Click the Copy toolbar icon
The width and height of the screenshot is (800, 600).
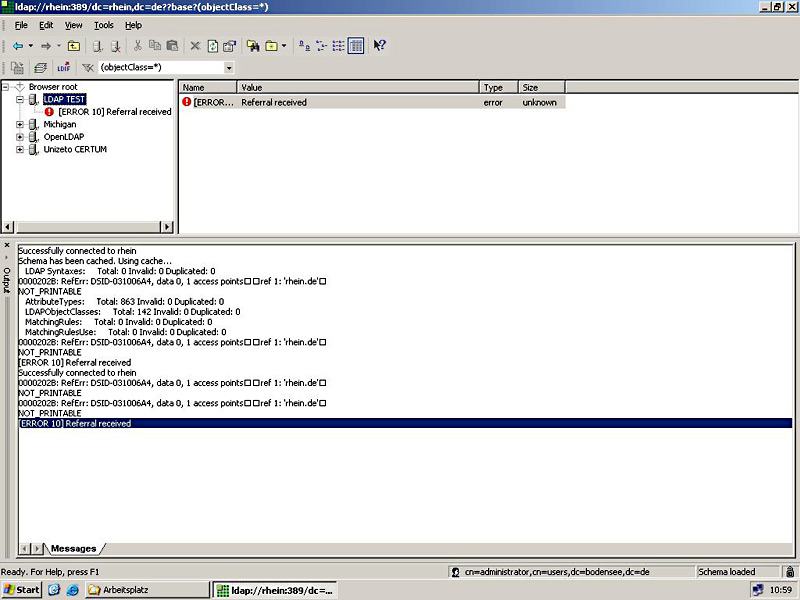pos(155,46)
